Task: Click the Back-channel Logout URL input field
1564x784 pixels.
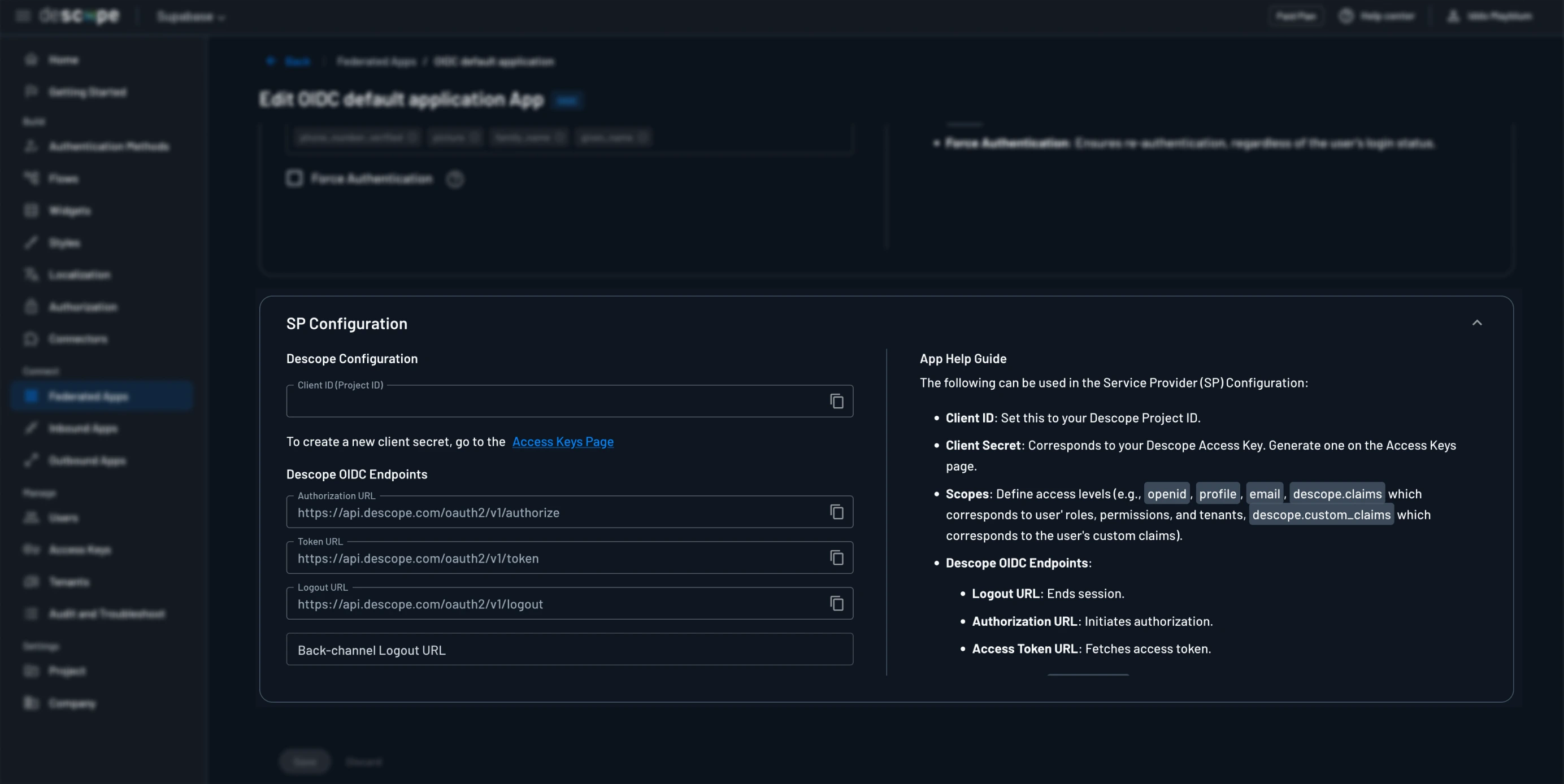Action: point(570,650)
